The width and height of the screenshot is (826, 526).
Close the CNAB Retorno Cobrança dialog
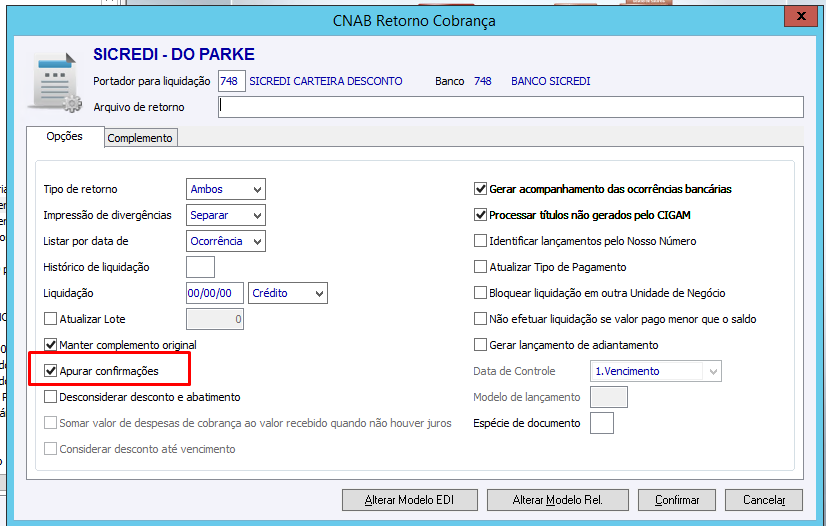click(x=801, y=16)
